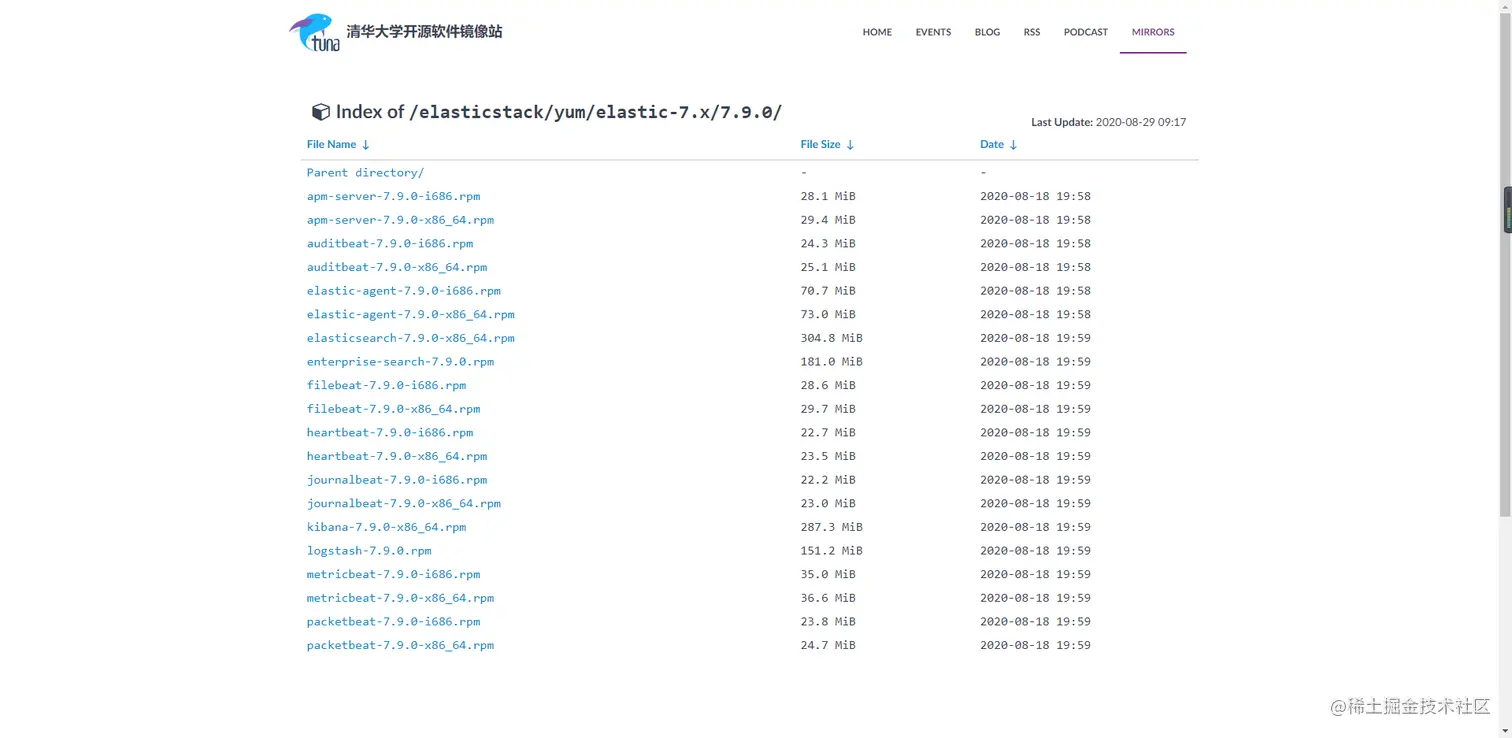Viewport: 1512px width, 738px height.
Task: Click the date of packetbeat-7.9.0-x86_64.rpm
Action: 1035,646
